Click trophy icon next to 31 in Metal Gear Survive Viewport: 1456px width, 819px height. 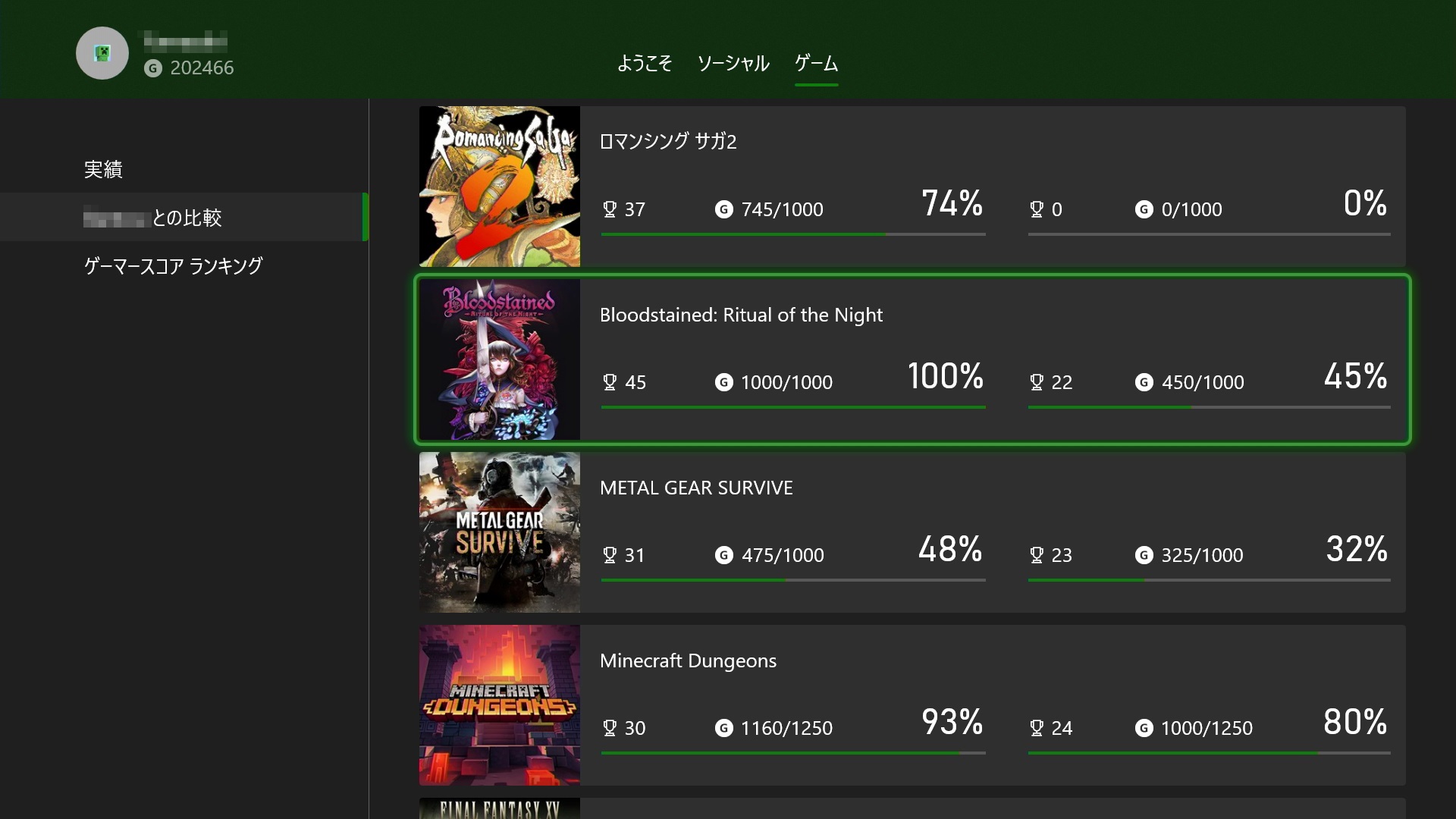[610, 555]
